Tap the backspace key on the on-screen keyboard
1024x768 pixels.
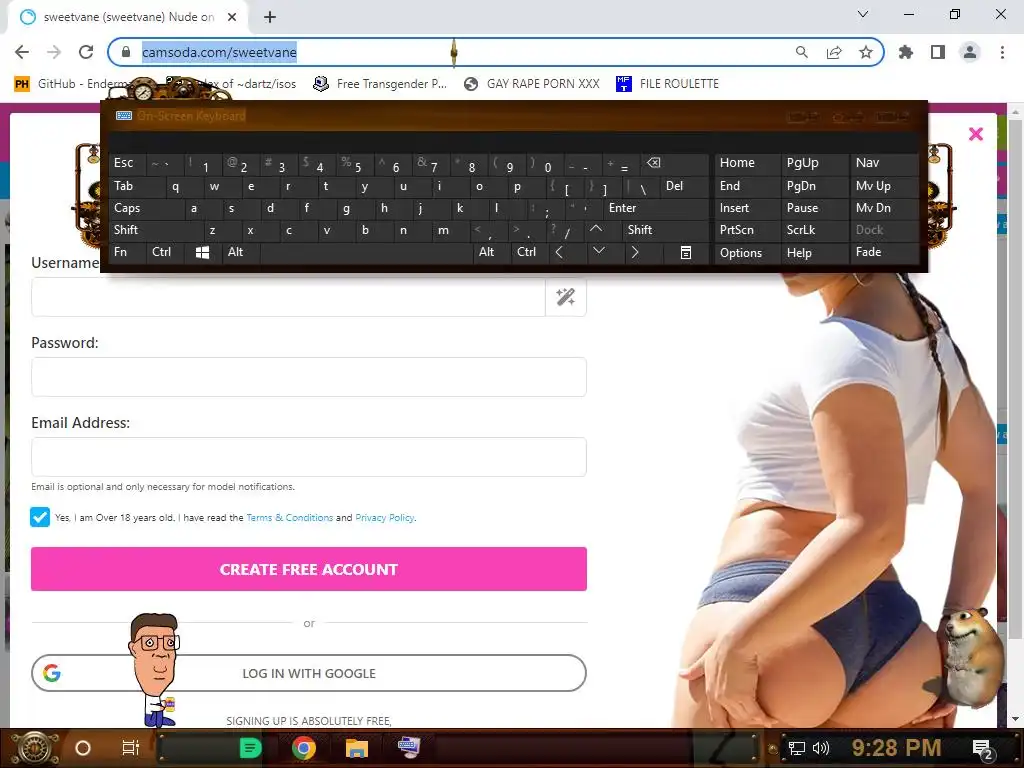click(654, 163)
